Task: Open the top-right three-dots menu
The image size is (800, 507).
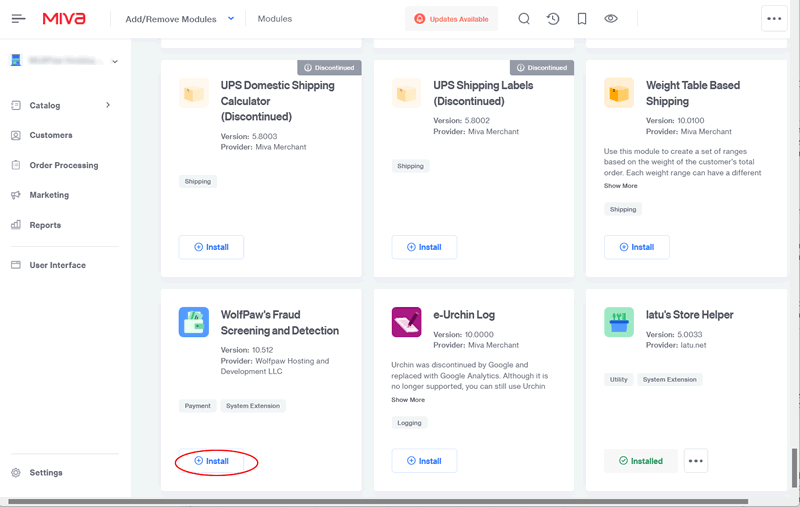Action: coord(774,19)
